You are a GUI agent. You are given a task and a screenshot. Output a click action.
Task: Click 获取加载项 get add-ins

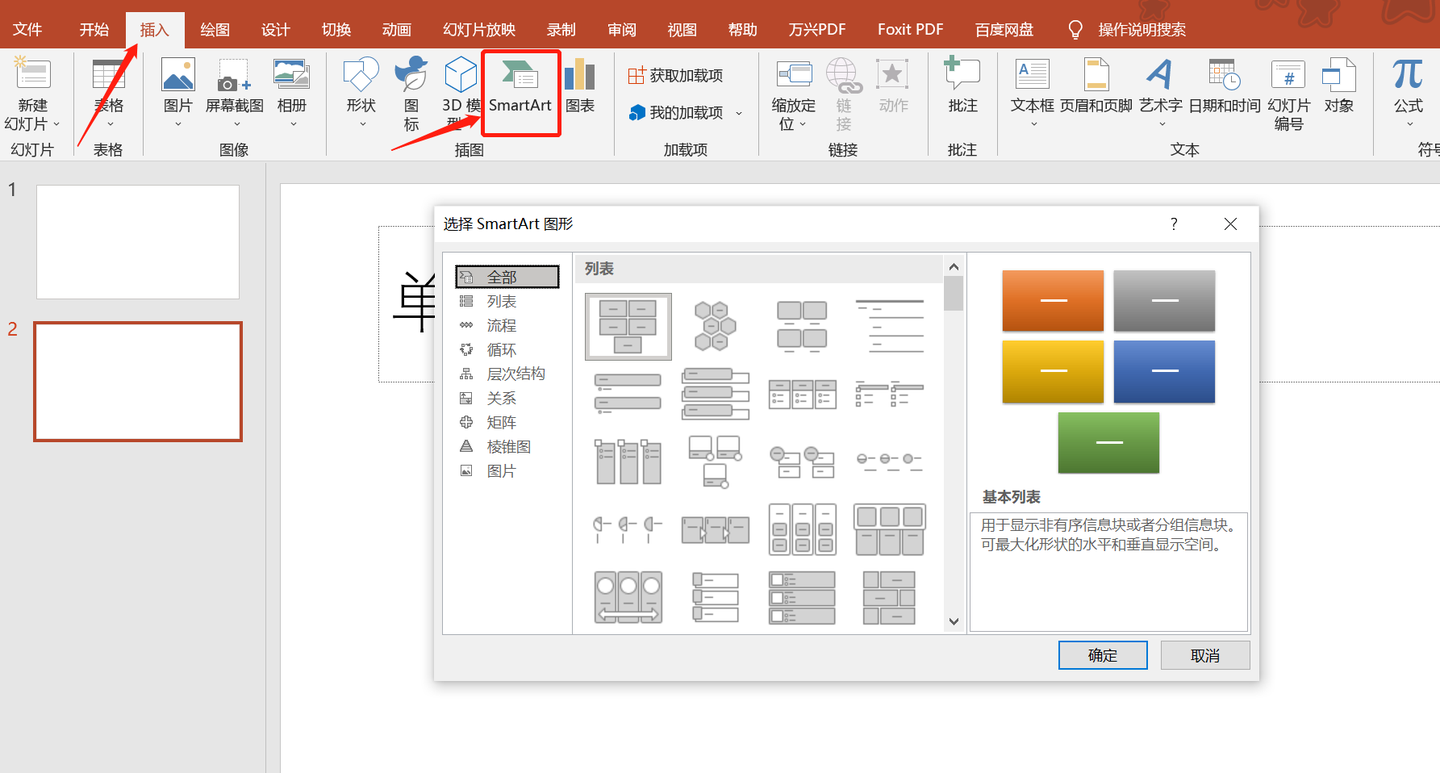point(675,76)
